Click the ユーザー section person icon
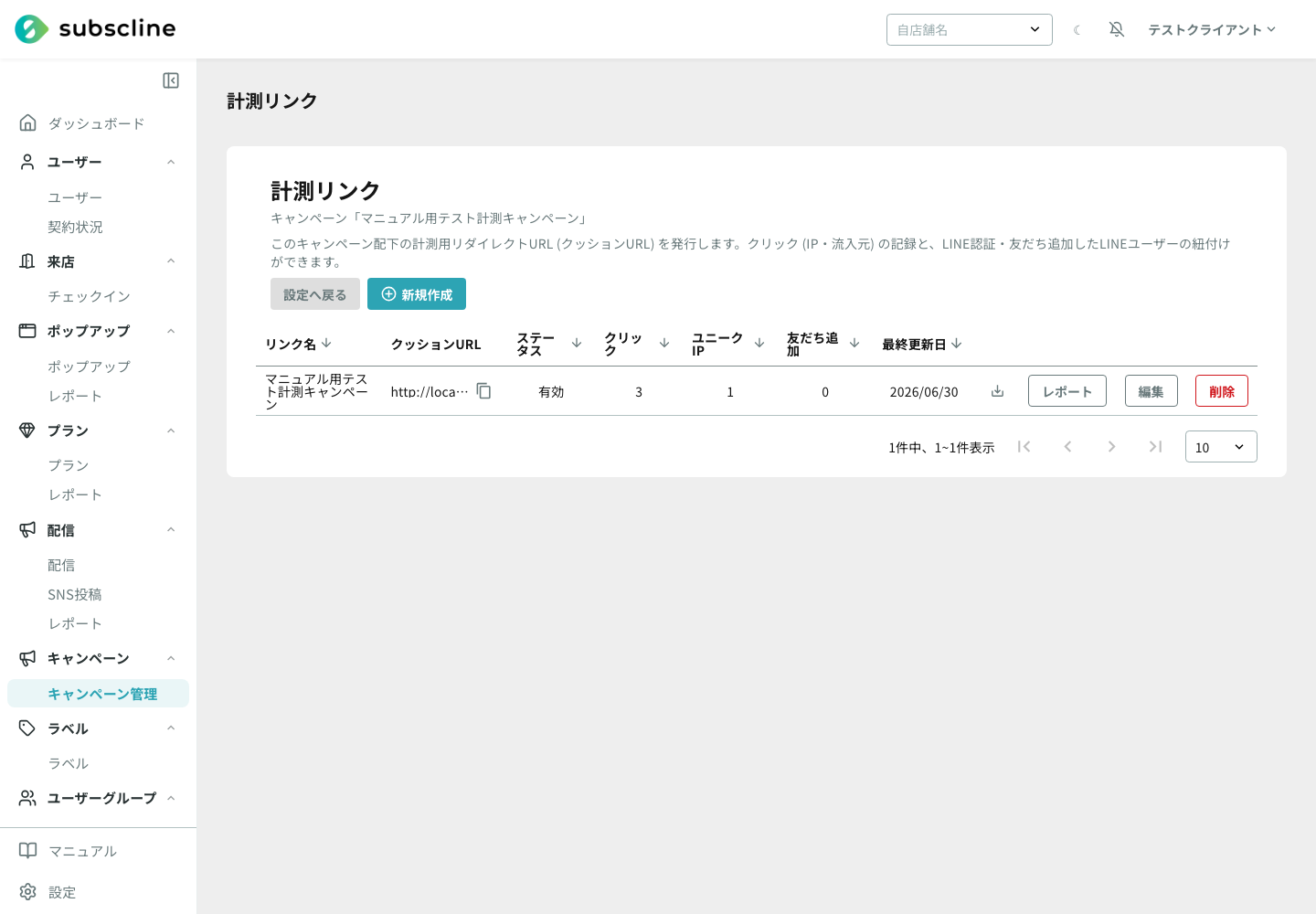This screenshot has width=1316, height=914. point(27,162)
